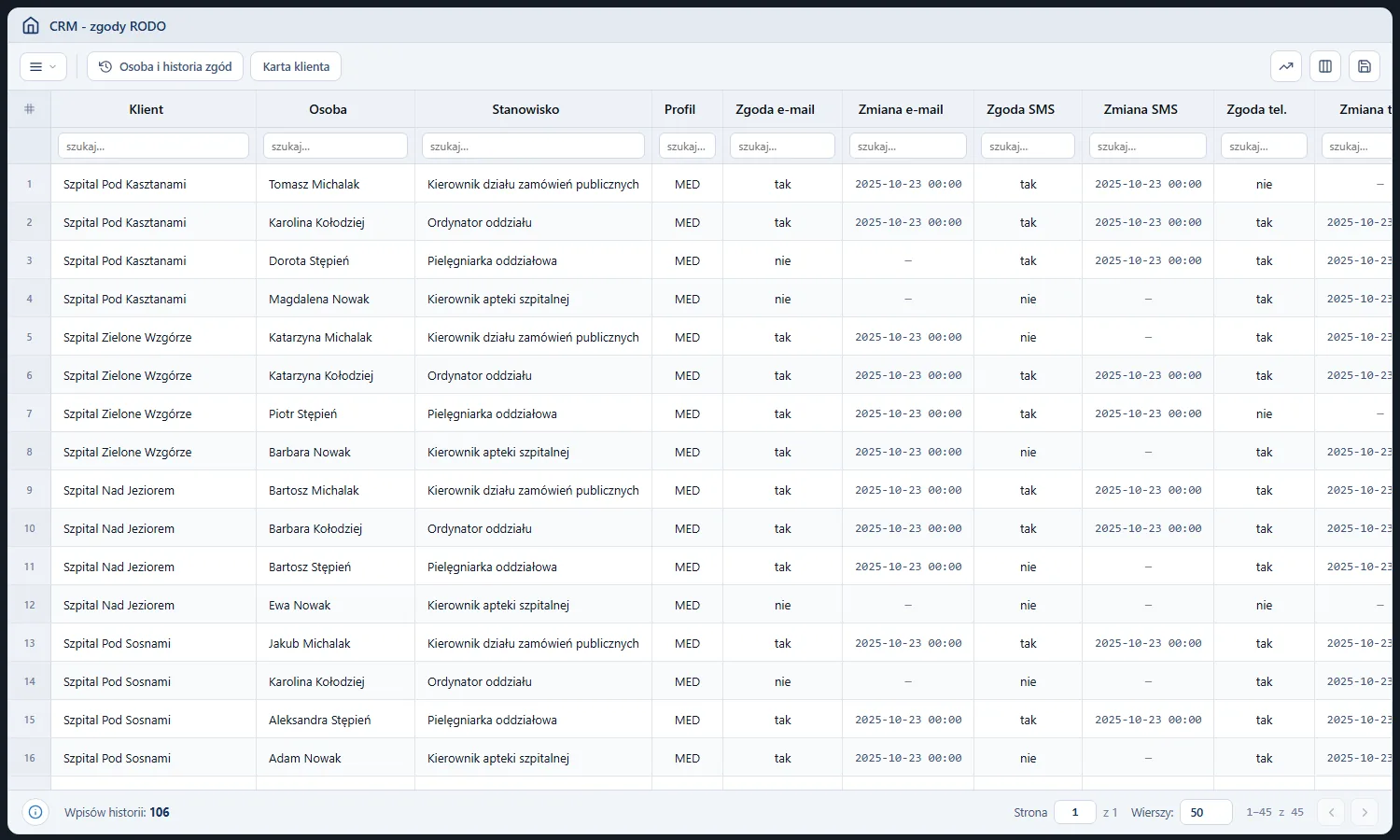Click the Wierszy rows-per-page field
The height and width of the screenshot is (840, 1400).
pos(1206,812)
